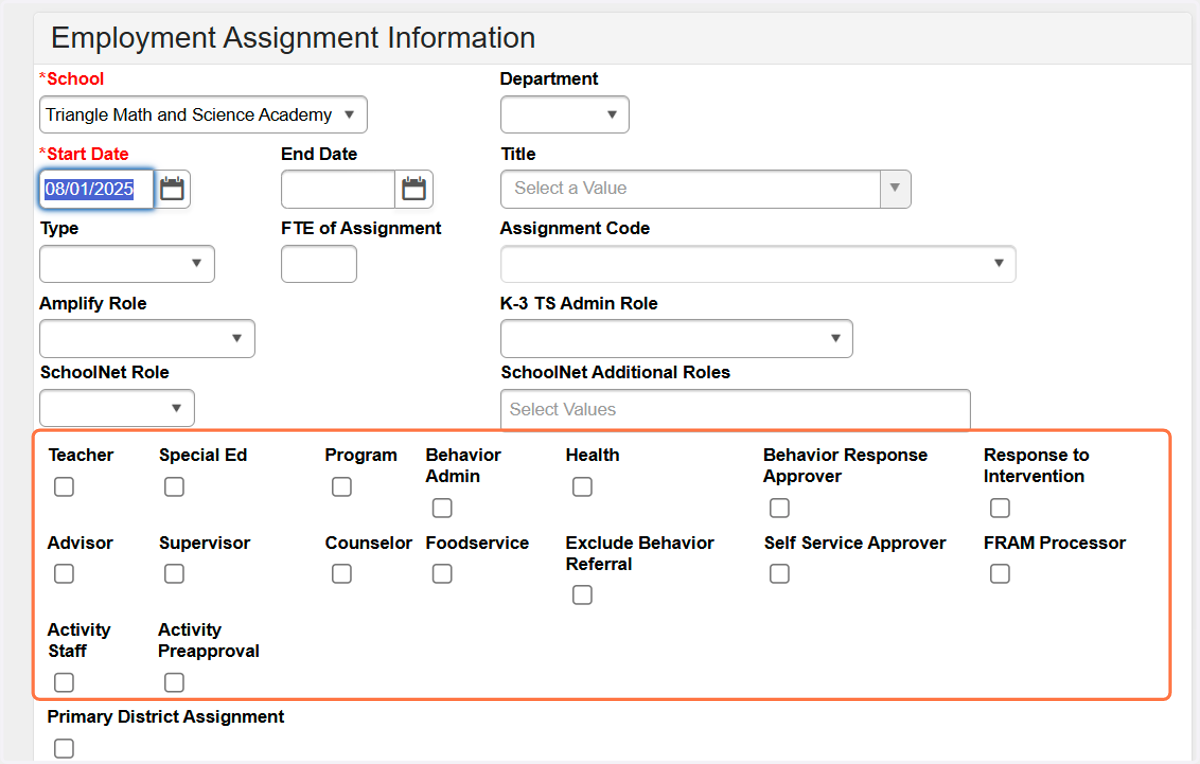Click the Start Date input field
The image size is (1200, 764).
point(96,189)
